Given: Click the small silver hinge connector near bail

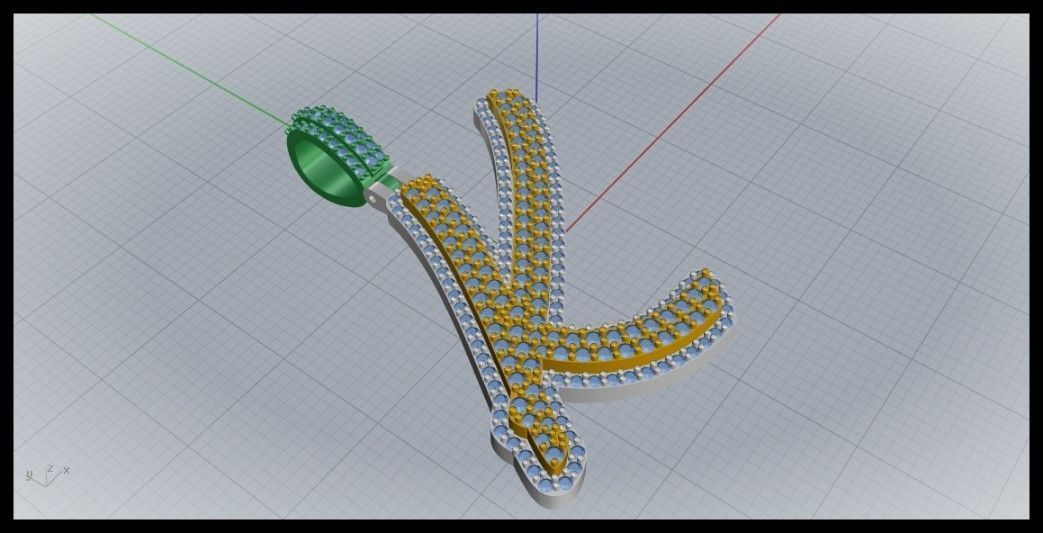Looking at the screenshot, I should coord(378,196).
